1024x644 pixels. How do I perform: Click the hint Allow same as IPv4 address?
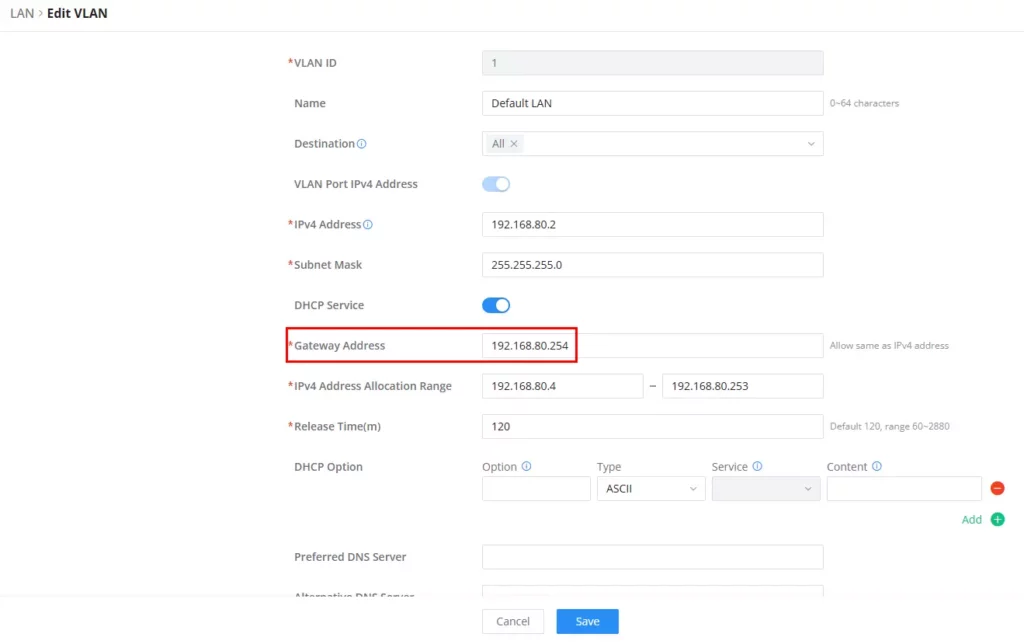coord(889,346)
